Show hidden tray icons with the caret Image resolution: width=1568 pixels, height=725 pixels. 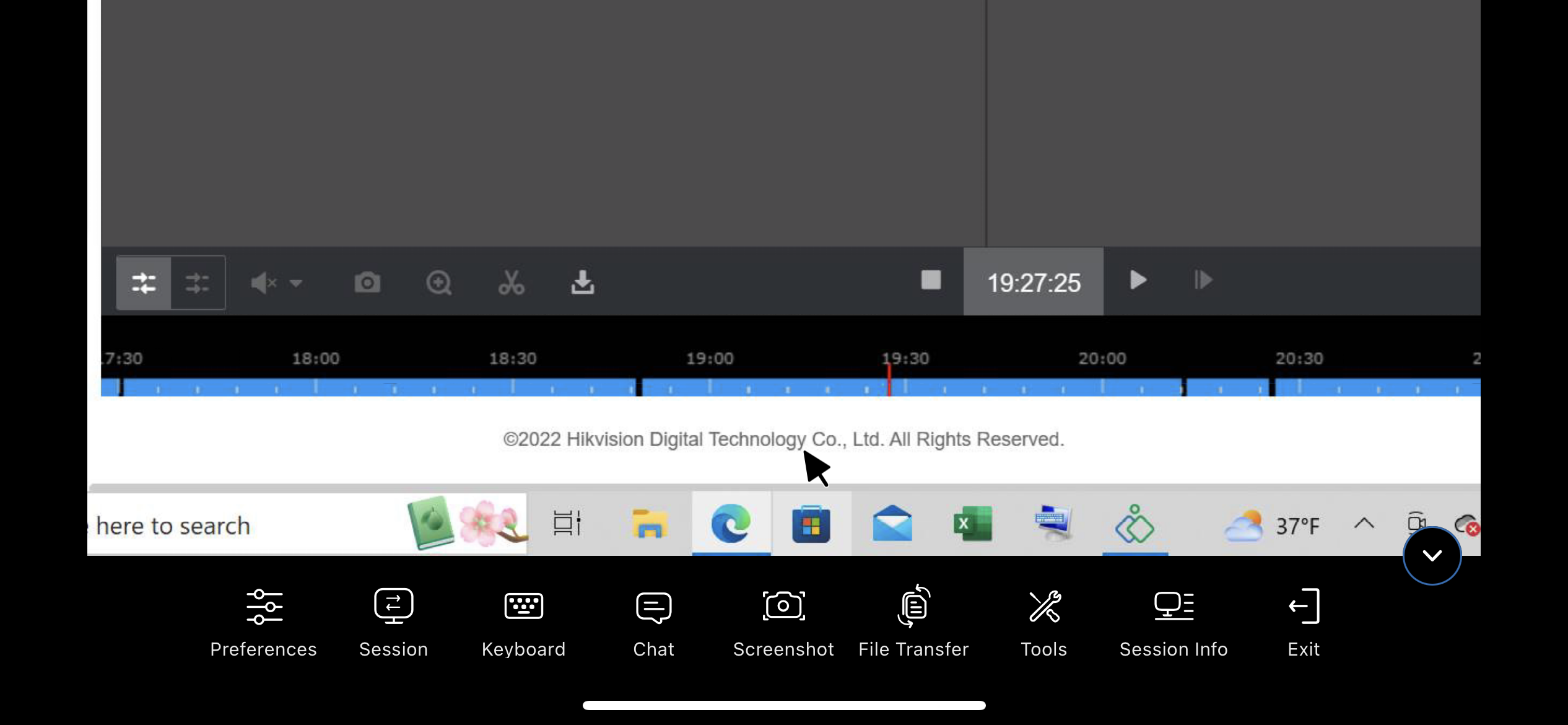pyautogui.click(x=1364, y=524)
